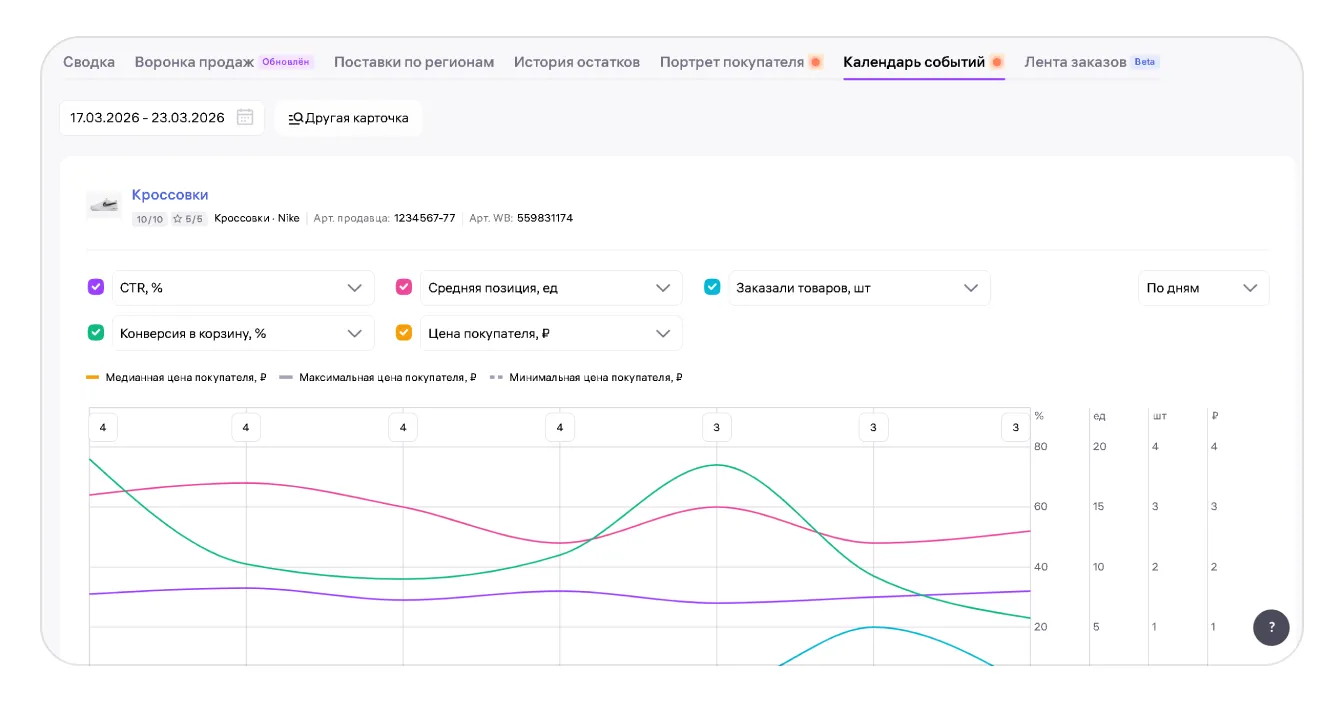Image resolution: width=1344 pixels, height=702 pixels.
Task: Open the help question mark button
Action: [1271, 627]
